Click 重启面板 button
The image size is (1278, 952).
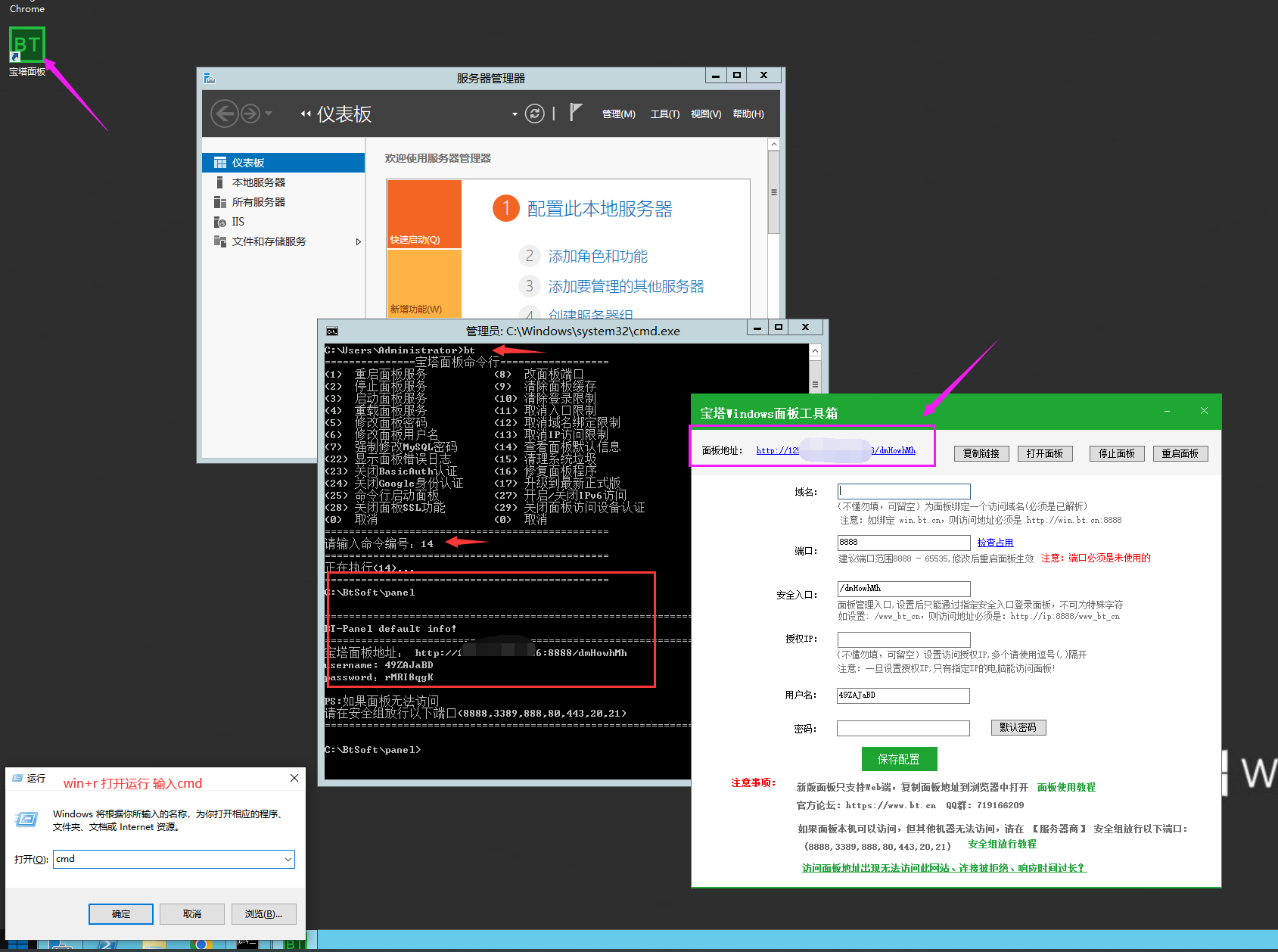click(x=1180, y=453)
